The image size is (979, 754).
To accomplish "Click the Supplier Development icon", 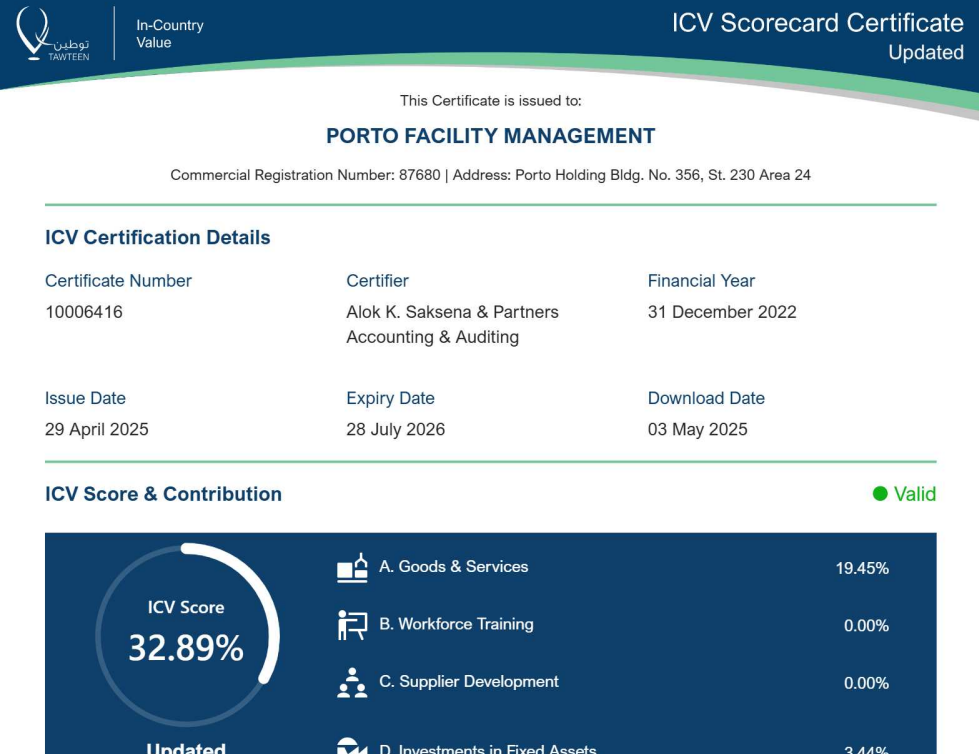I will [x=352, y=682].
